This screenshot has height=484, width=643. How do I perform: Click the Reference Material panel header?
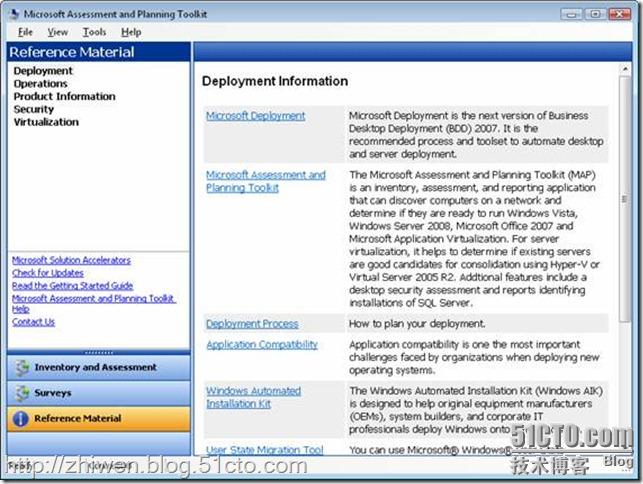(x=98, y=52)
